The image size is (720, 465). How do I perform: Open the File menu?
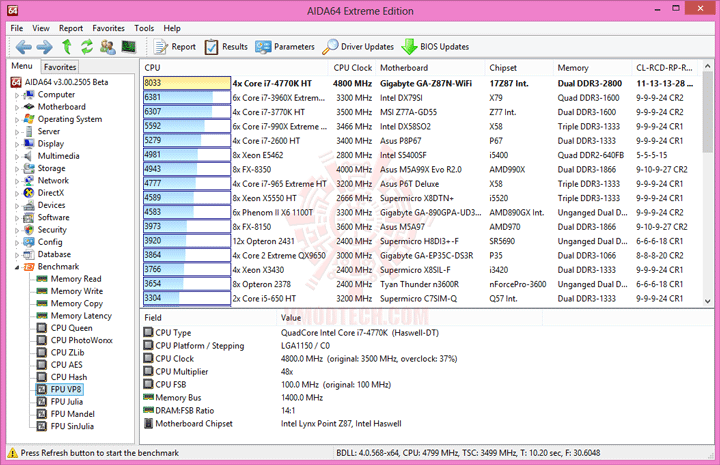click(x=17, y=28)
